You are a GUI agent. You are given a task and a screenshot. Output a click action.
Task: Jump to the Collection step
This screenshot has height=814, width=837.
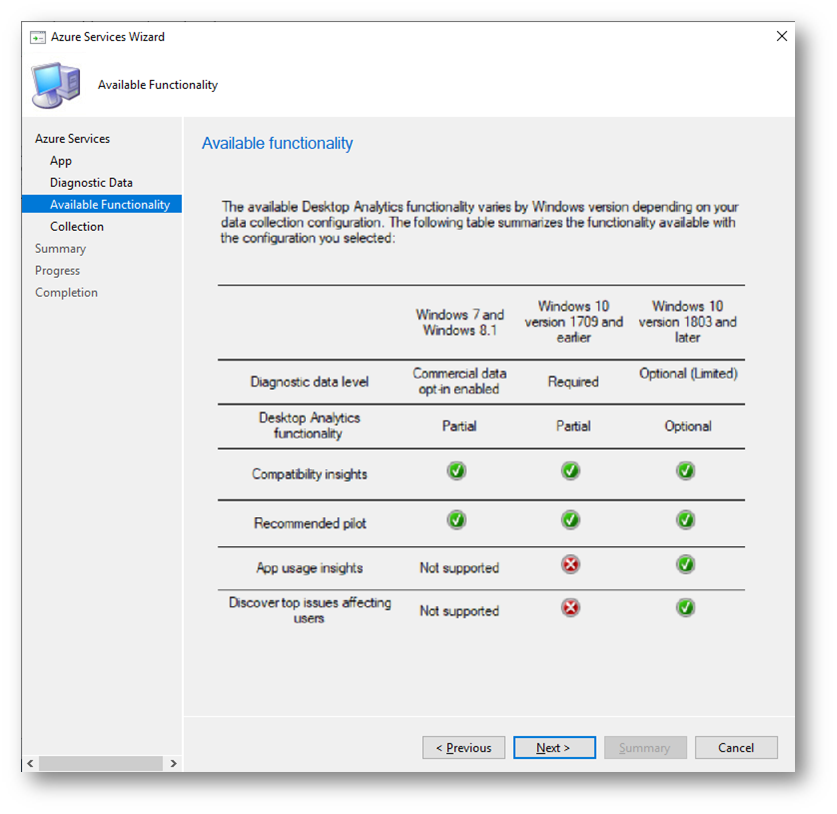click(77, 226)
